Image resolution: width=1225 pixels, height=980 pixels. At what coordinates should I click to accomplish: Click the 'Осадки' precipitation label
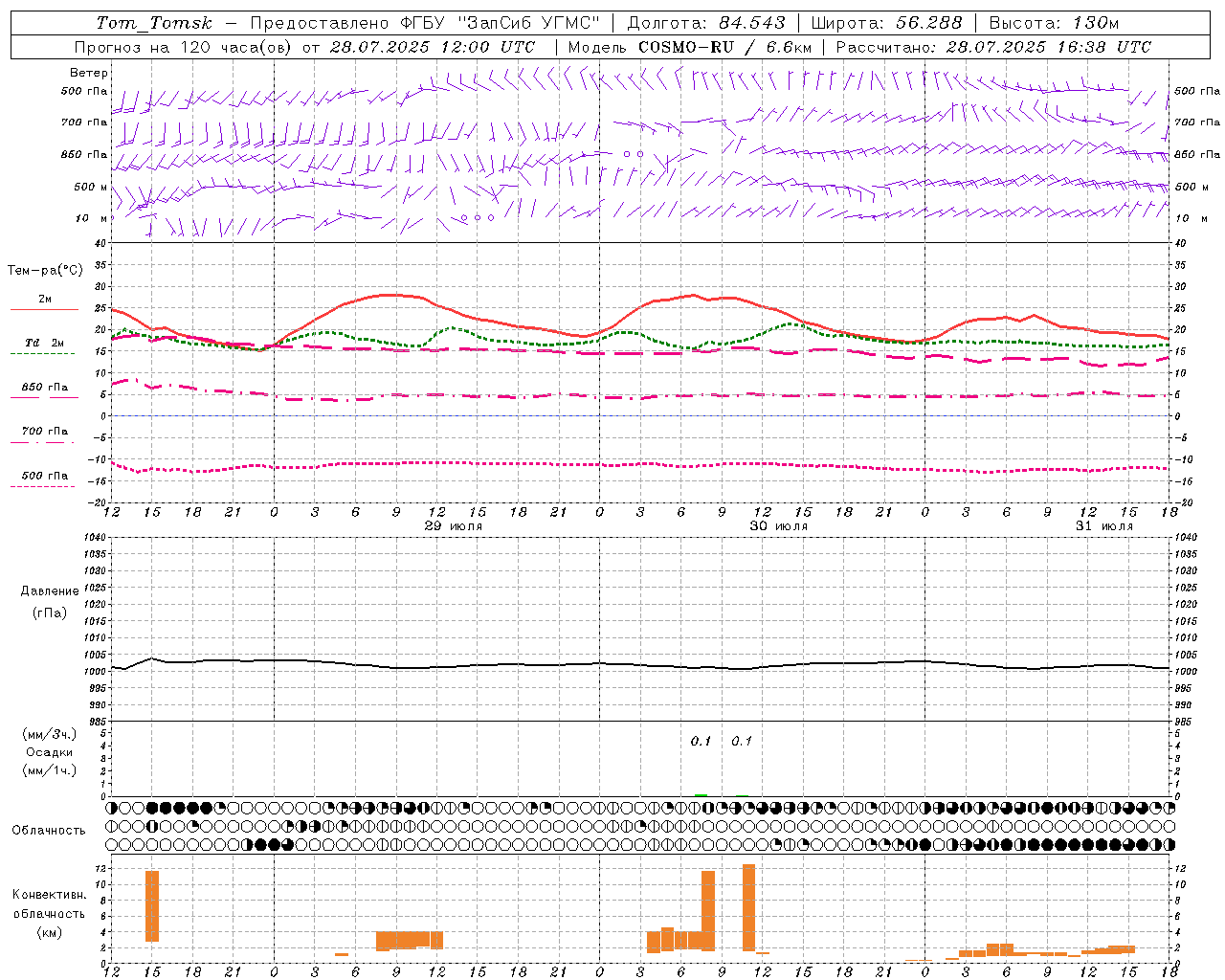click(50, 752)
